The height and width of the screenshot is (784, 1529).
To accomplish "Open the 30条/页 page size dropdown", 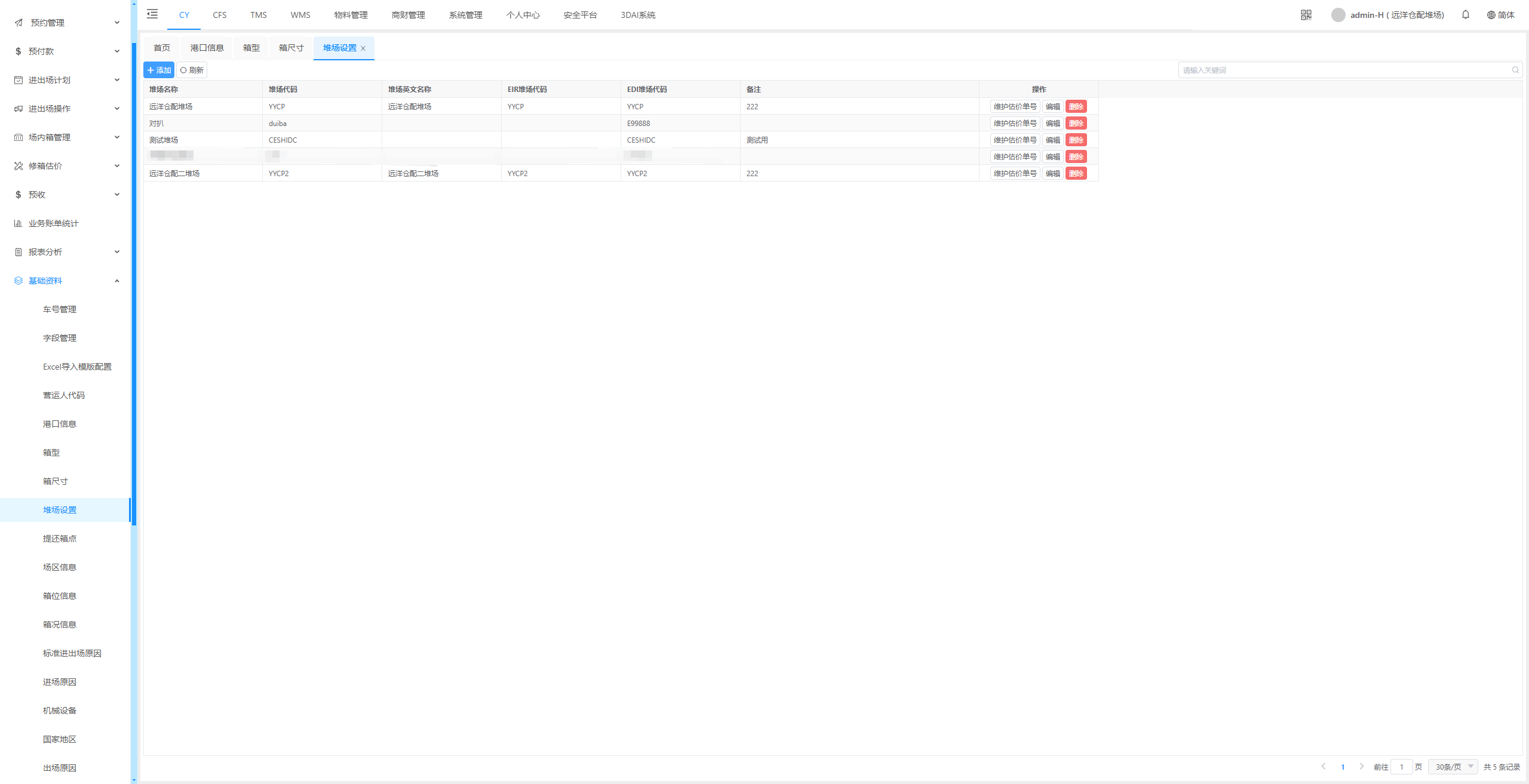I will coord(1453,767).
